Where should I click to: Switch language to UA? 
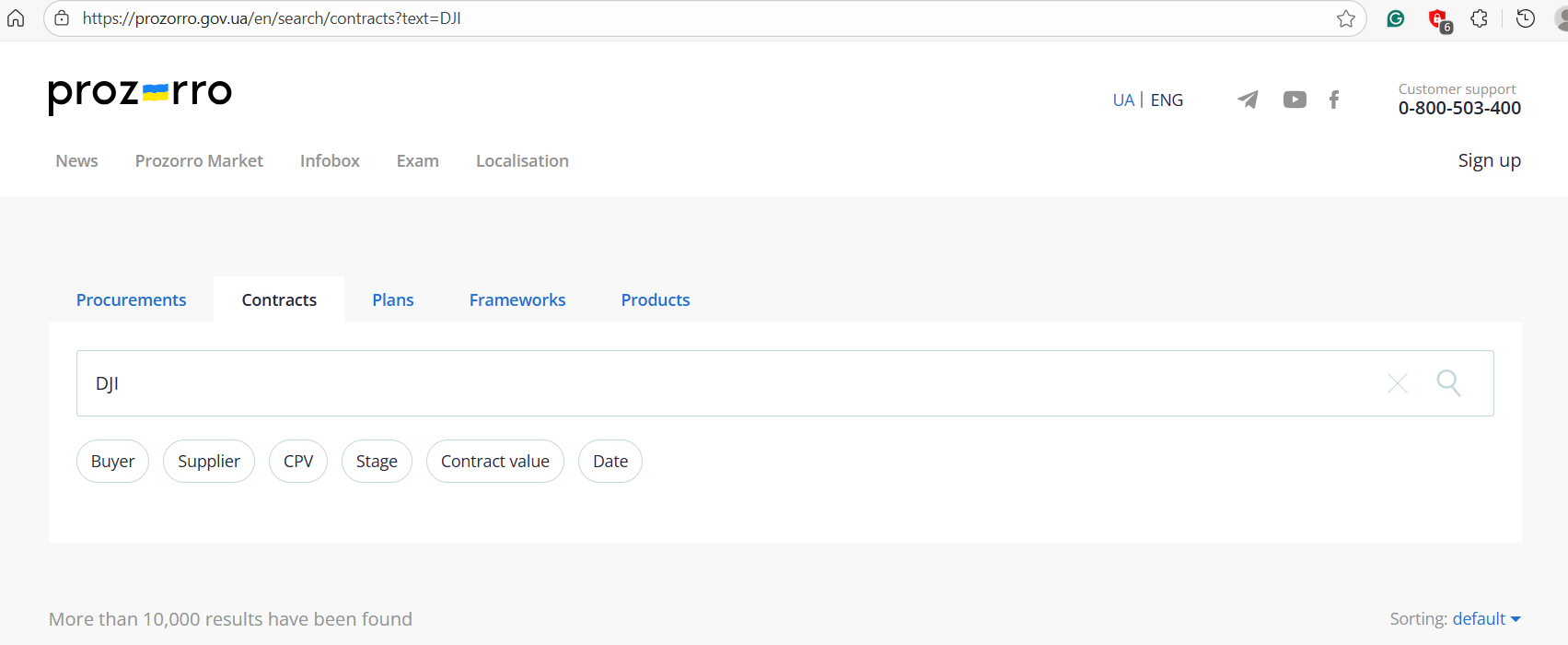click(1123, 100)
